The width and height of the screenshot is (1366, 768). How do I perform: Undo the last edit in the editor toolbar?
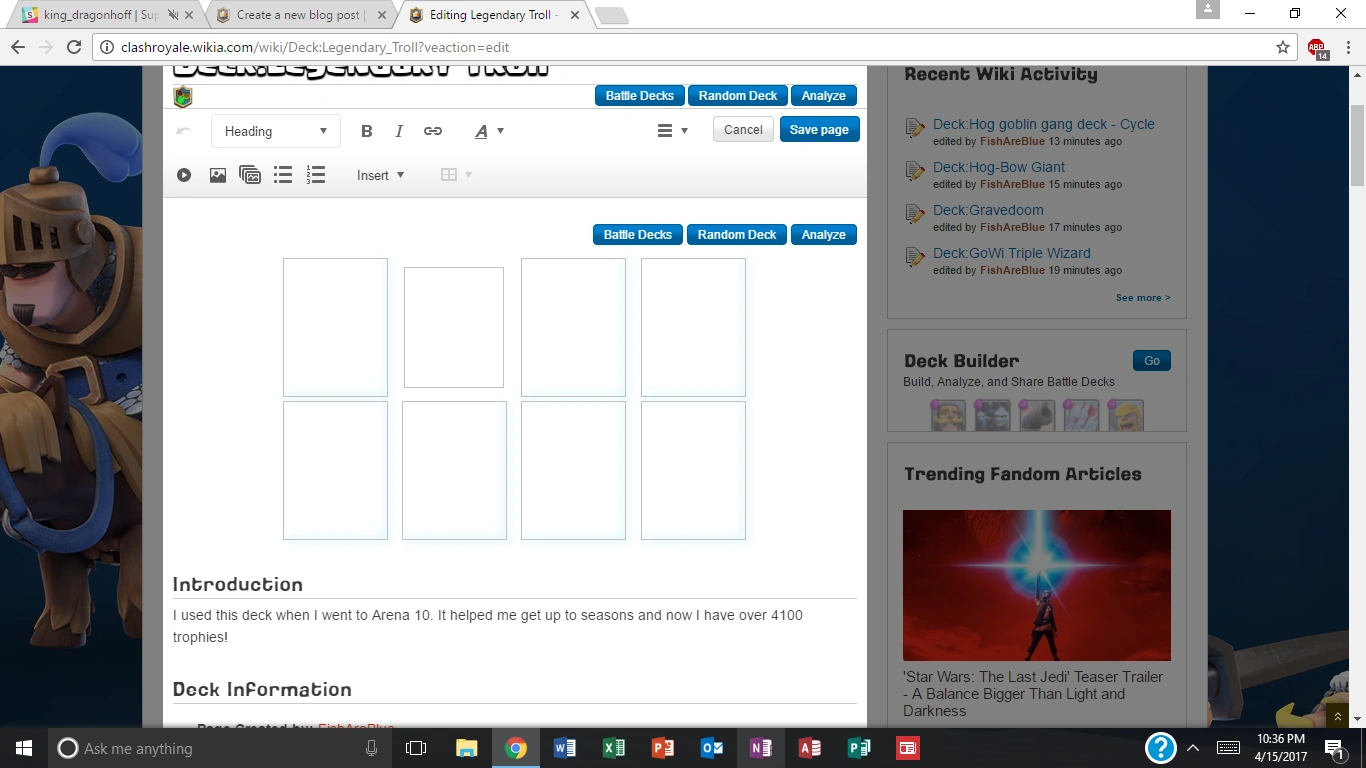184,130
